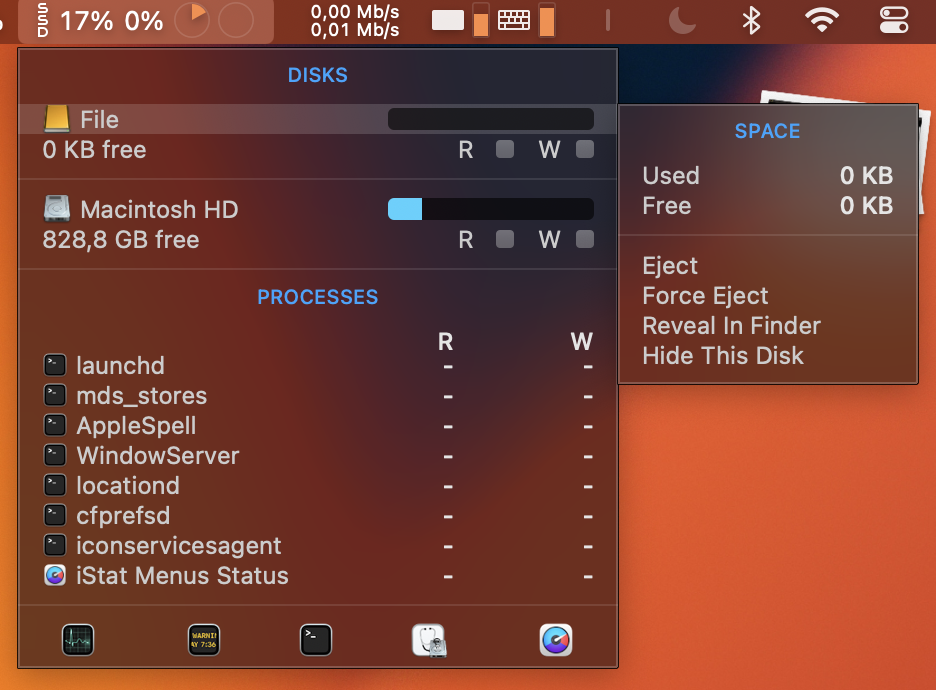Select the WindowServer process row
The height and width of the screenshot is (690, 936).
tap(318, 455)
